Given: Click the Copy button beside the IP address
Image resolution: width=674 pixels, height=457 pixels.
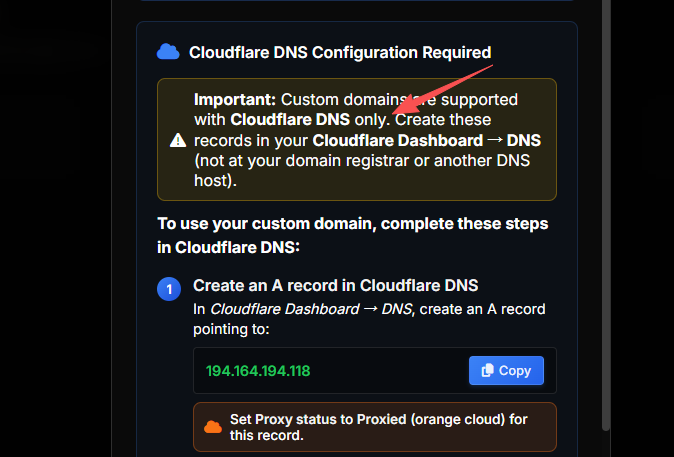Looking at the screenshot, I should pyautogui.click(x=506, y=370).
